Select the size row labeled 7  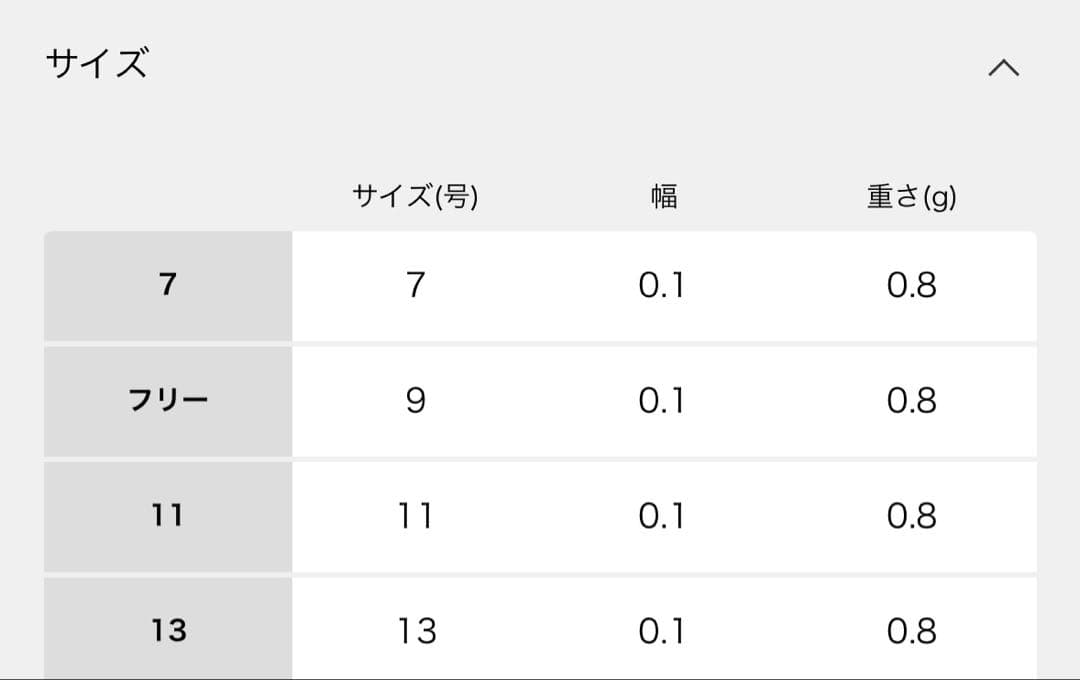(166, 285)
